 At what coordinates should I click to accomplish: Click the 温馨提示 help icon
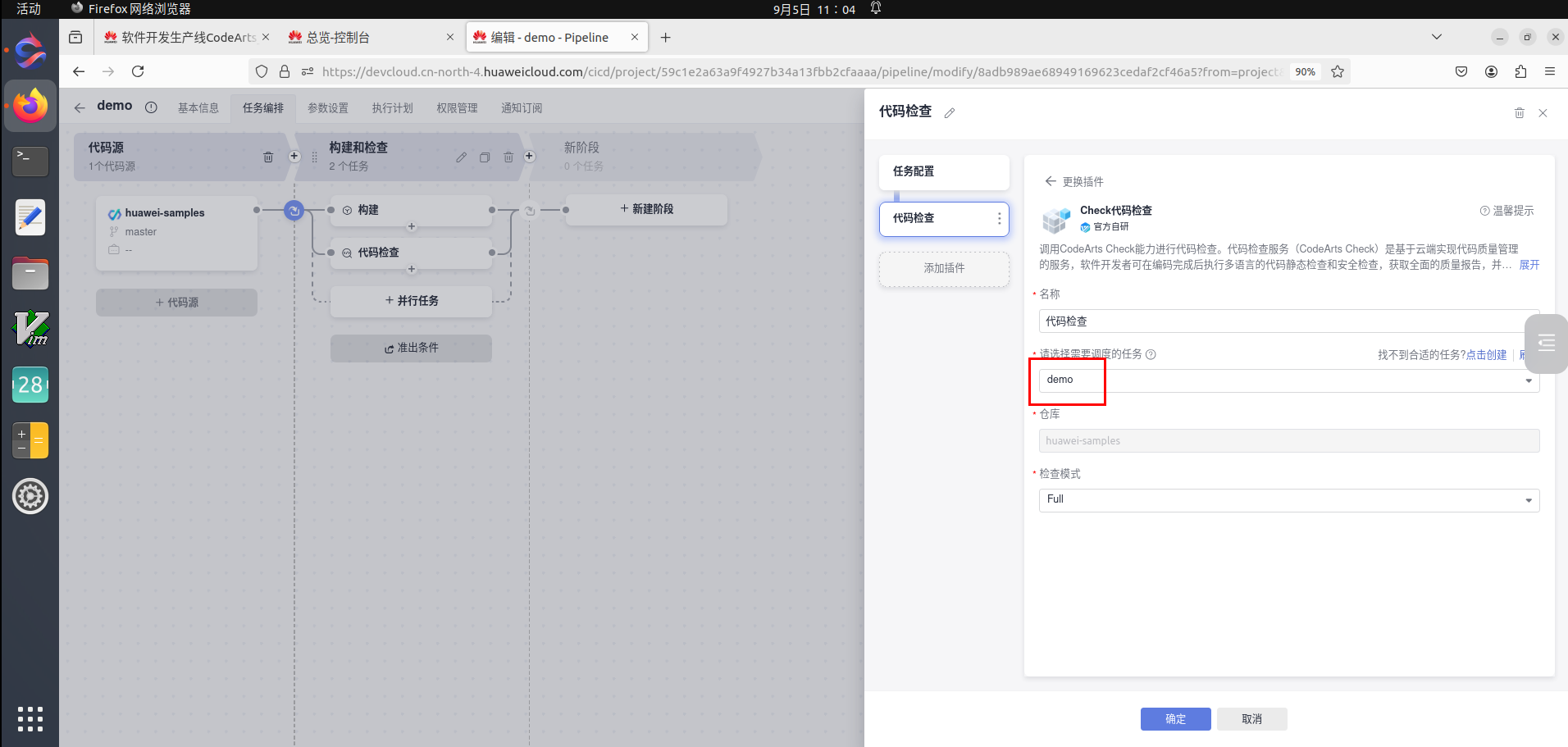(x=1484, y=211)
